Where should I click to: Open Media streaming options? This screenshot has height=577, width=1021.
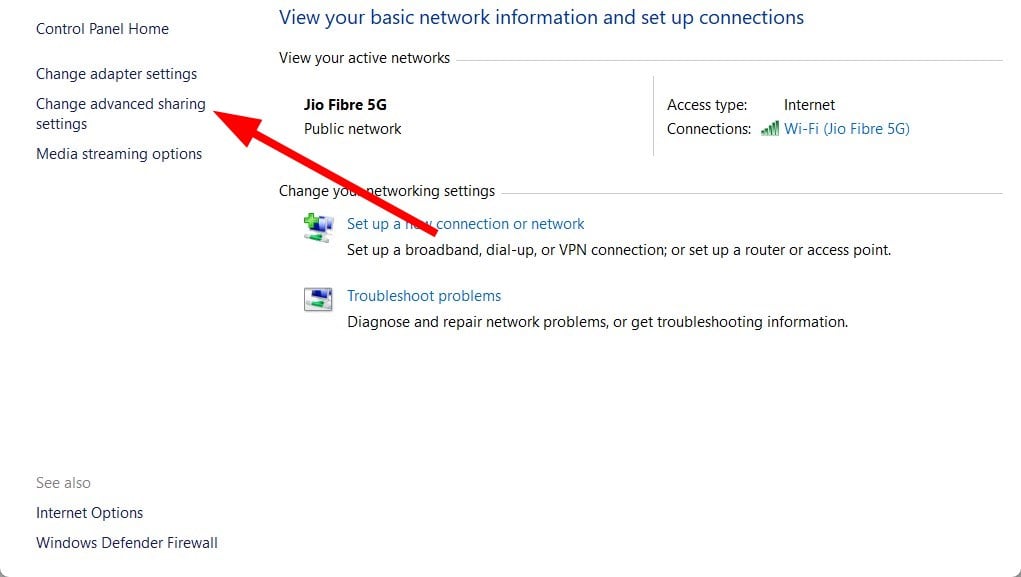[119, 154]
